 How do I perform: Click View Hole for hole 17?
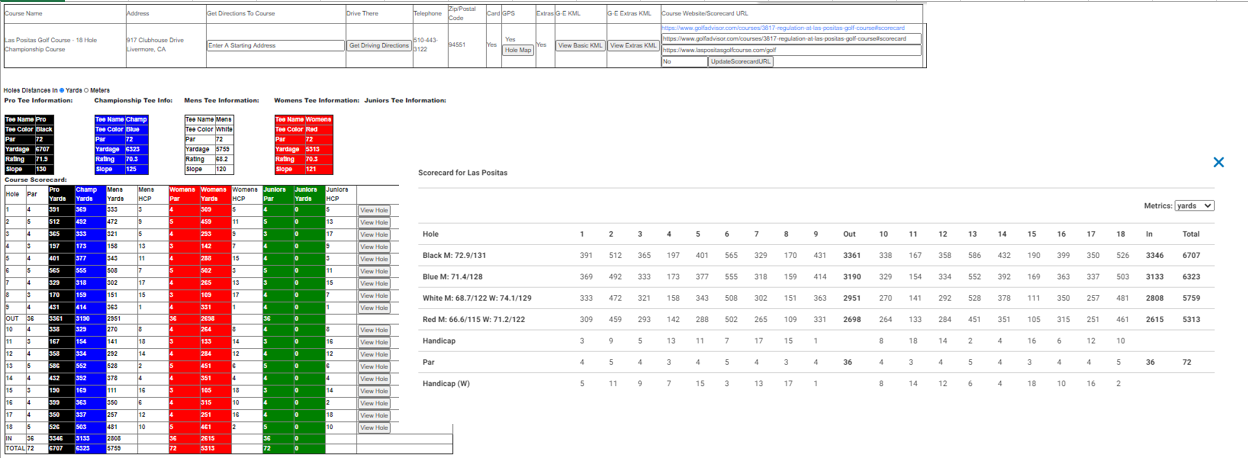pos(374,415)
